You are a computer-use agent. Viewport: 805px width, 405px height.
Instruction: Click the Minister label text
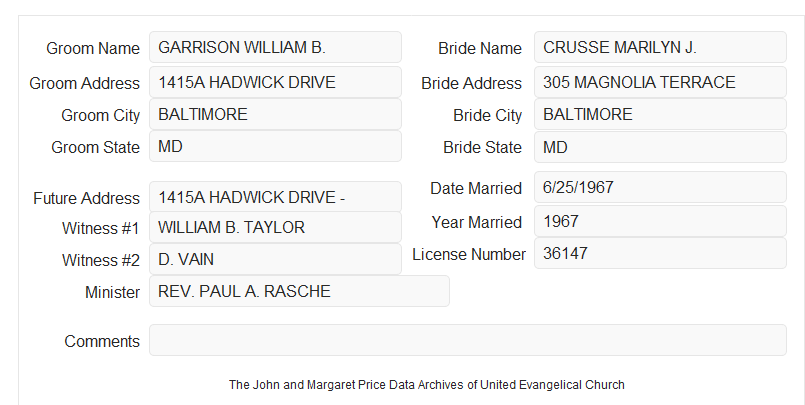[x=112, y=293]
